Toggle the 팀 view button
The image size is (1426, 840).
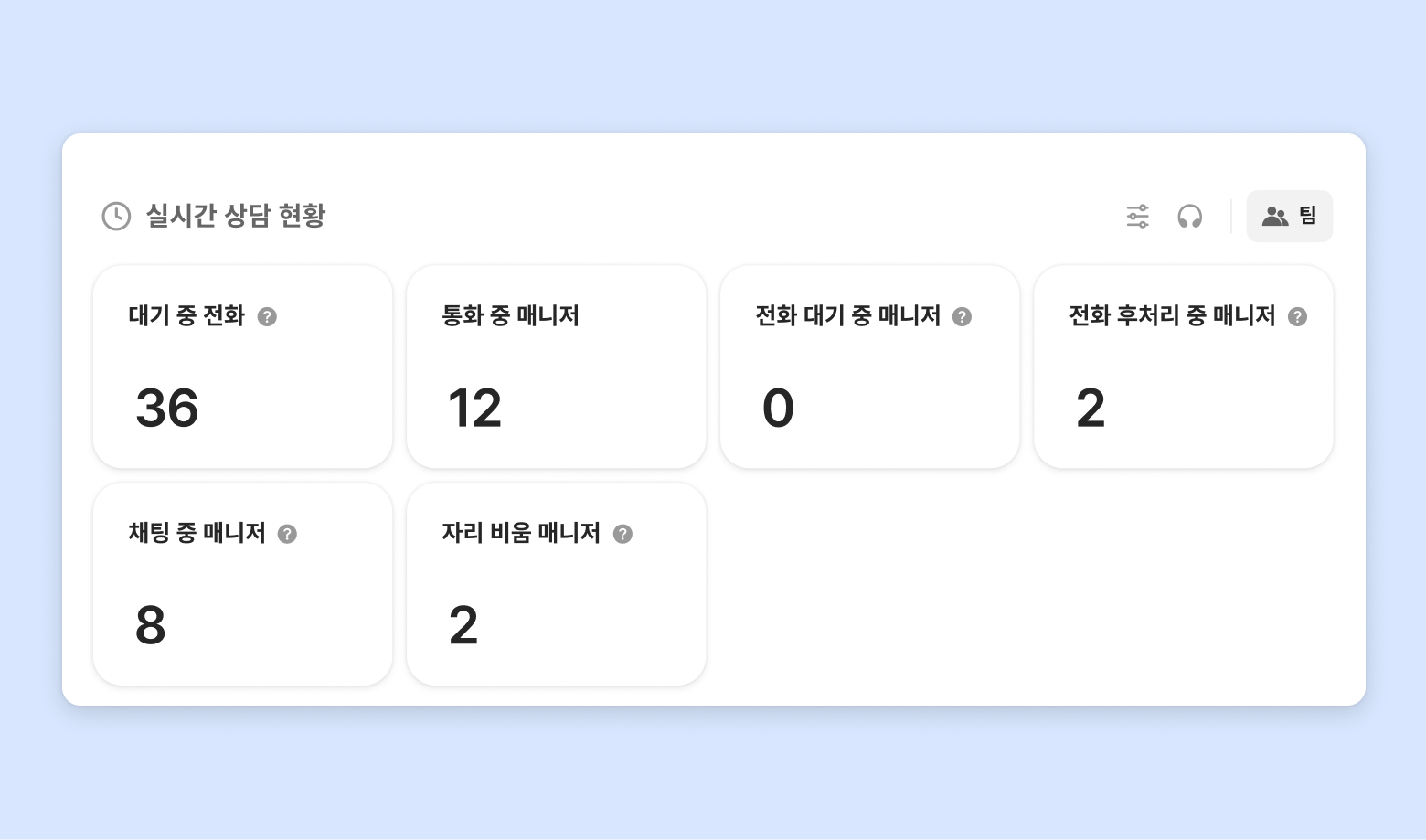click(x=1289, y=217)
